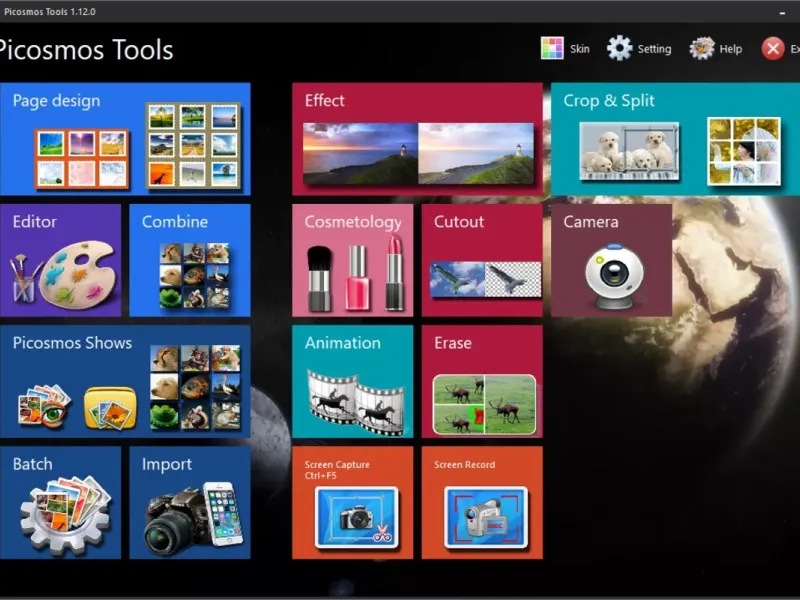Click the red lipstick icon
Viewport: 800px width, 600px height.
(394, 273)
